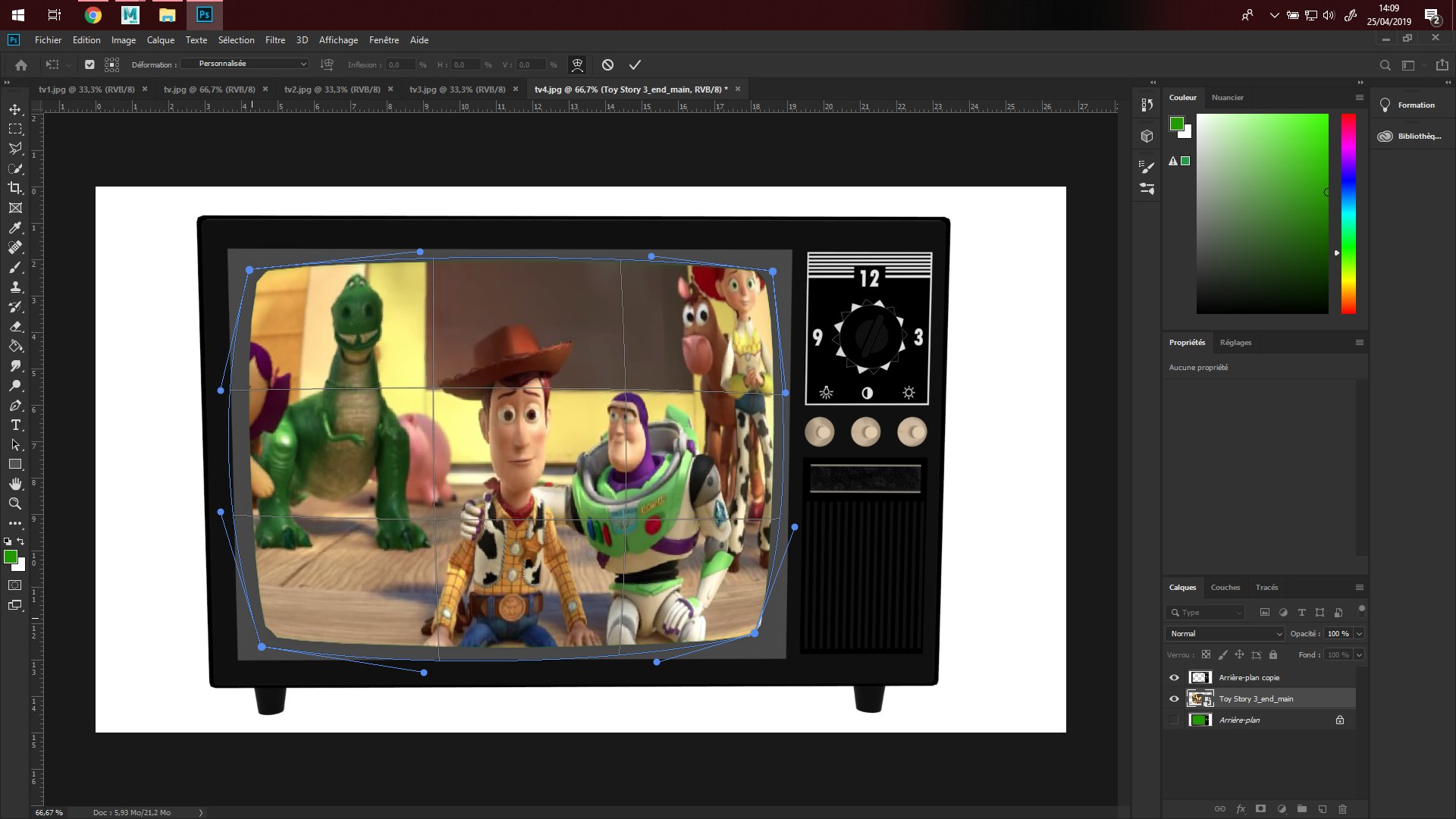Lock transparent pixels of layer
This screenshot has width=1456, height=819.
[1206, 654]
